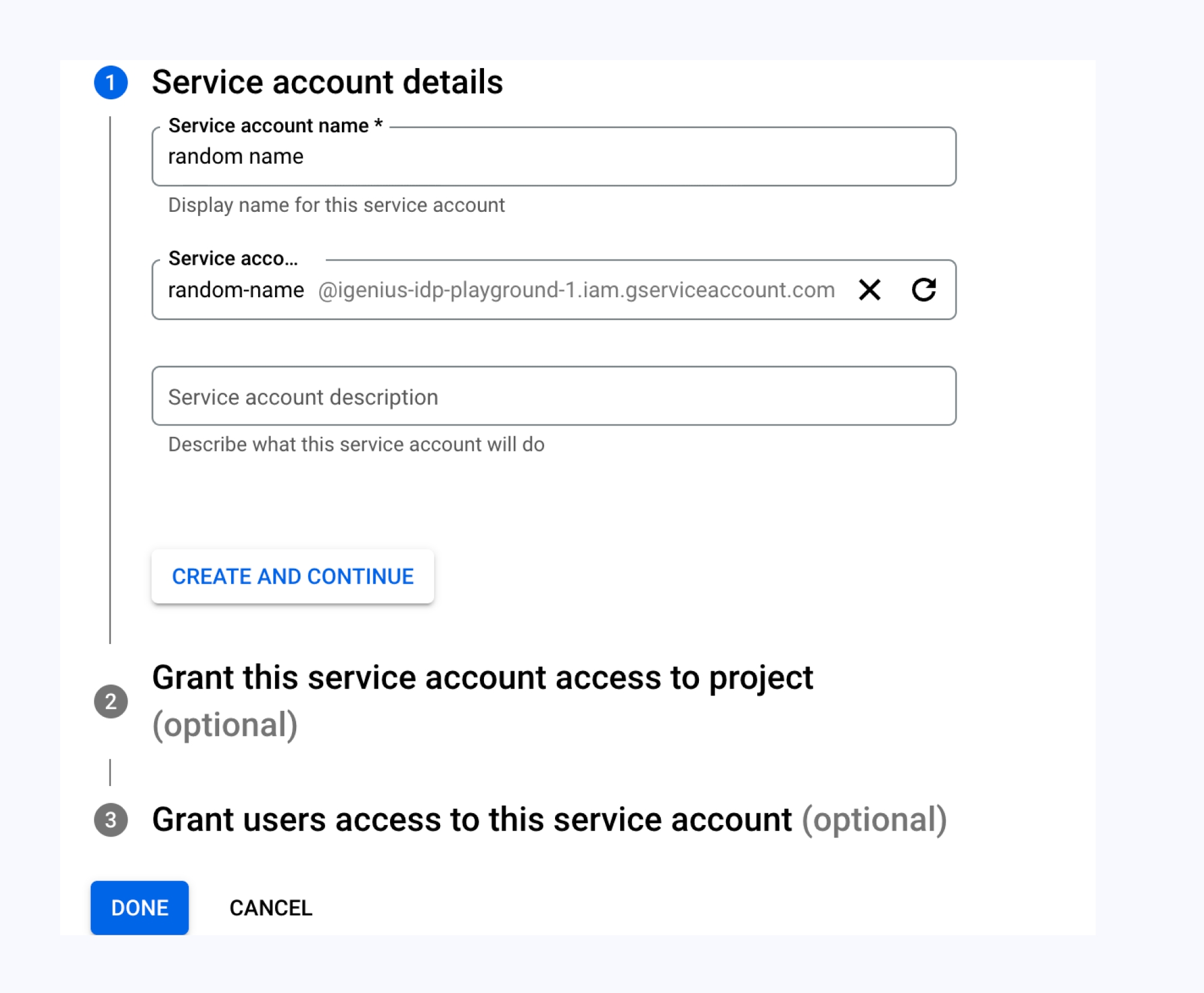Clear the service account ID with X icon

point(869,289)
